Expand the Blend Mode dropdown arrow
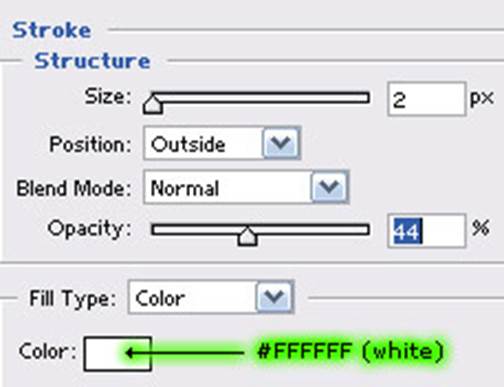504x387 pixels. (x=329, y=187)
